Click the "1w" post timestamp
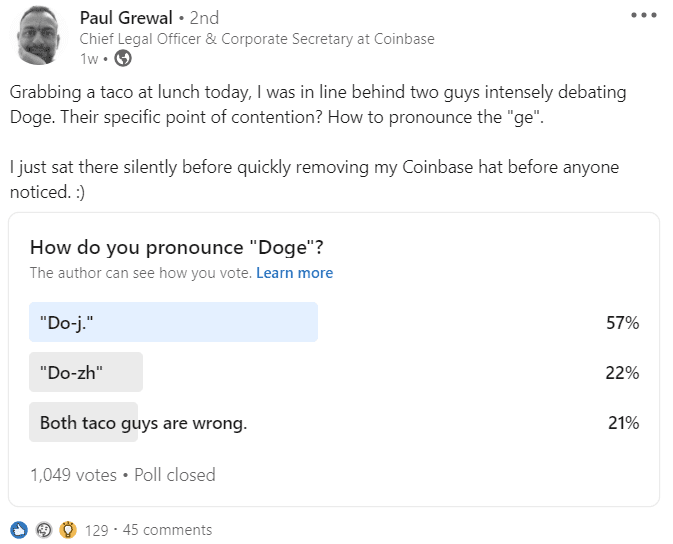Image resolution: width=673 pixels, height=544 pixels. point(90,58)
